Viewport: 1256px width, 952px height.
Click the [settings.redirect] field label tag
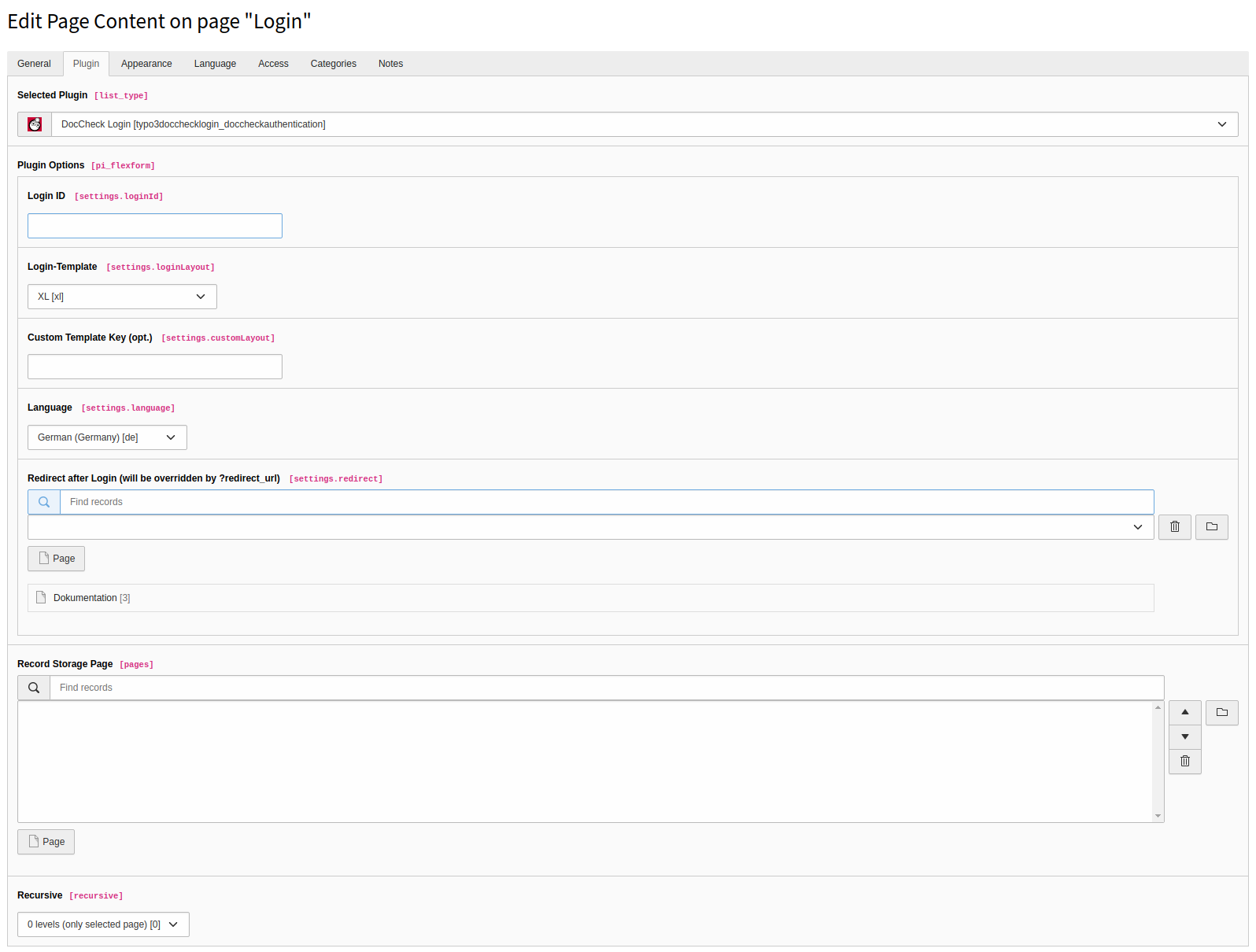[336, 479]
